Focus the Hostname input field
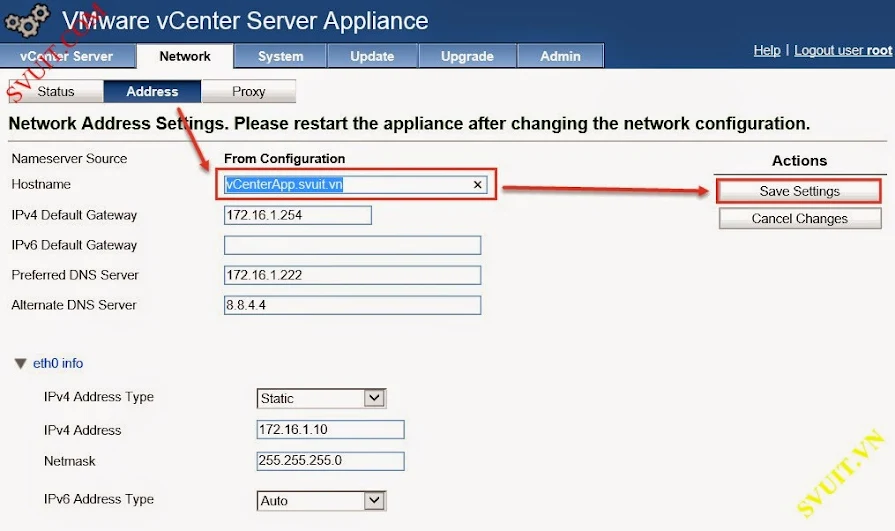The height and width of the screenshot is (531, 895). pyautogui.click(x=355, y=184)
